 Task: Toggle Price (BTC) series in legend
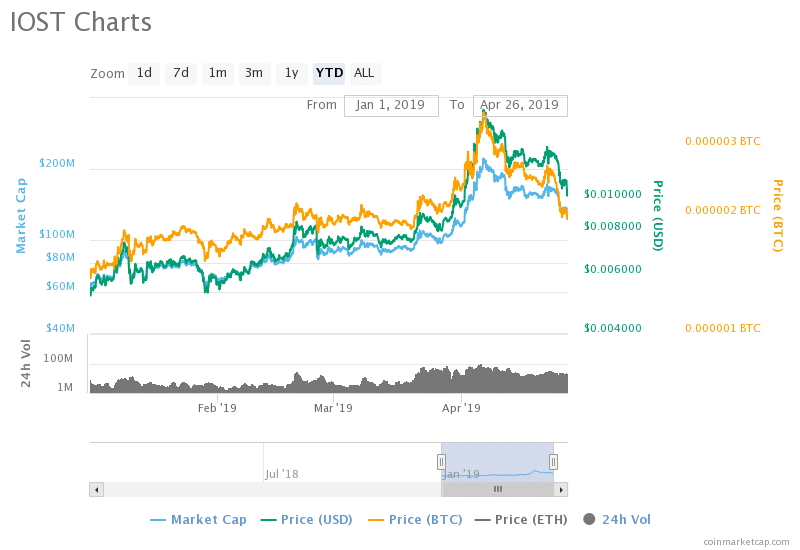(423, 519)
